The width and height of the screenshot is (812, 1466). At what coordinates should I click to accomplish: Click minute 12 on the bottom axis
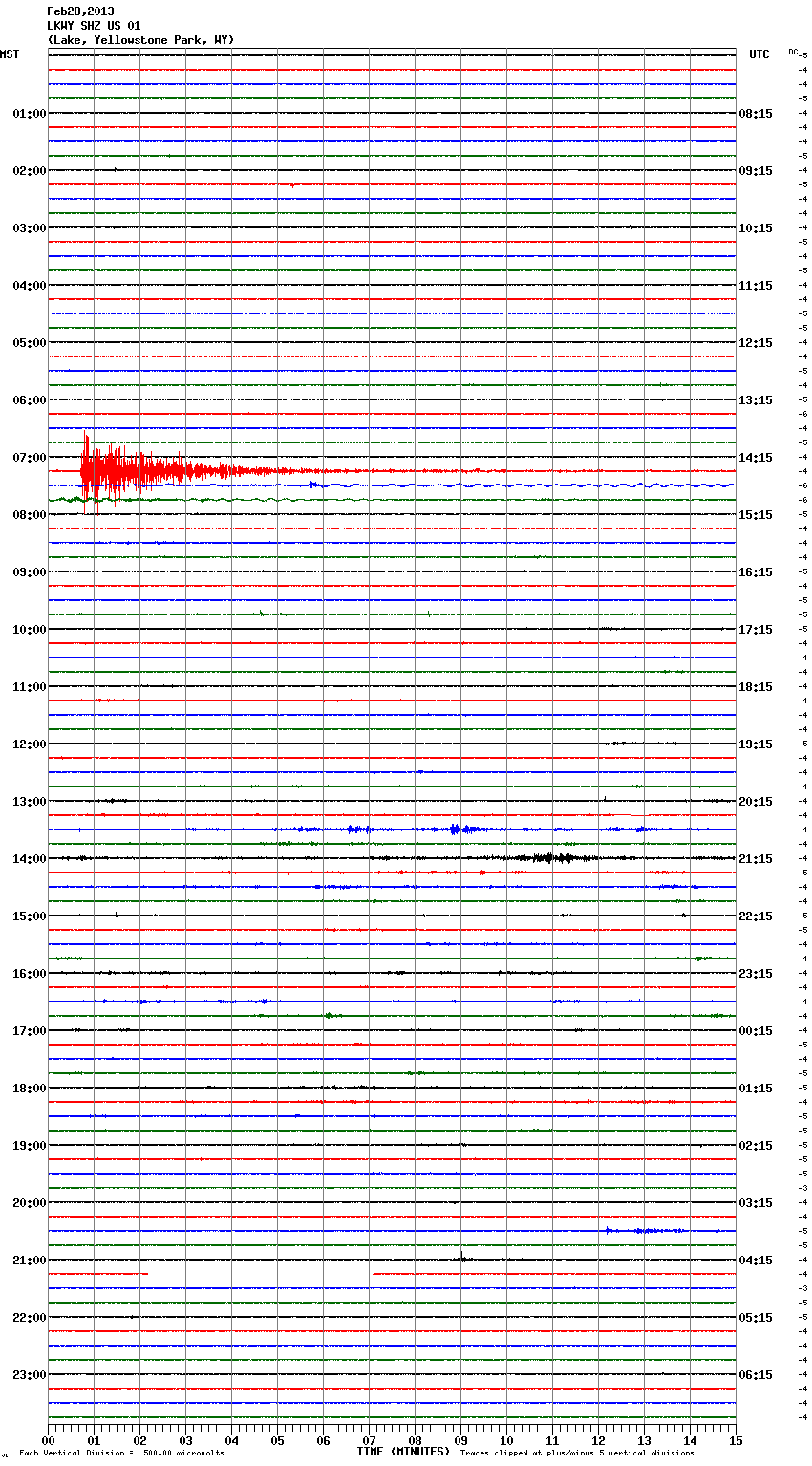tap(599, 1440)
